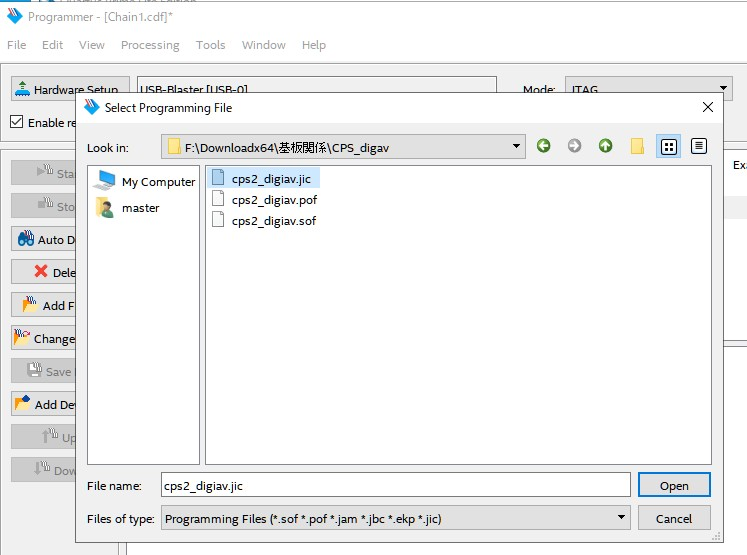Click the File name input field
The width and height of the screenshot is (747, 555).
pyautogui.click(x=395, y=485)
